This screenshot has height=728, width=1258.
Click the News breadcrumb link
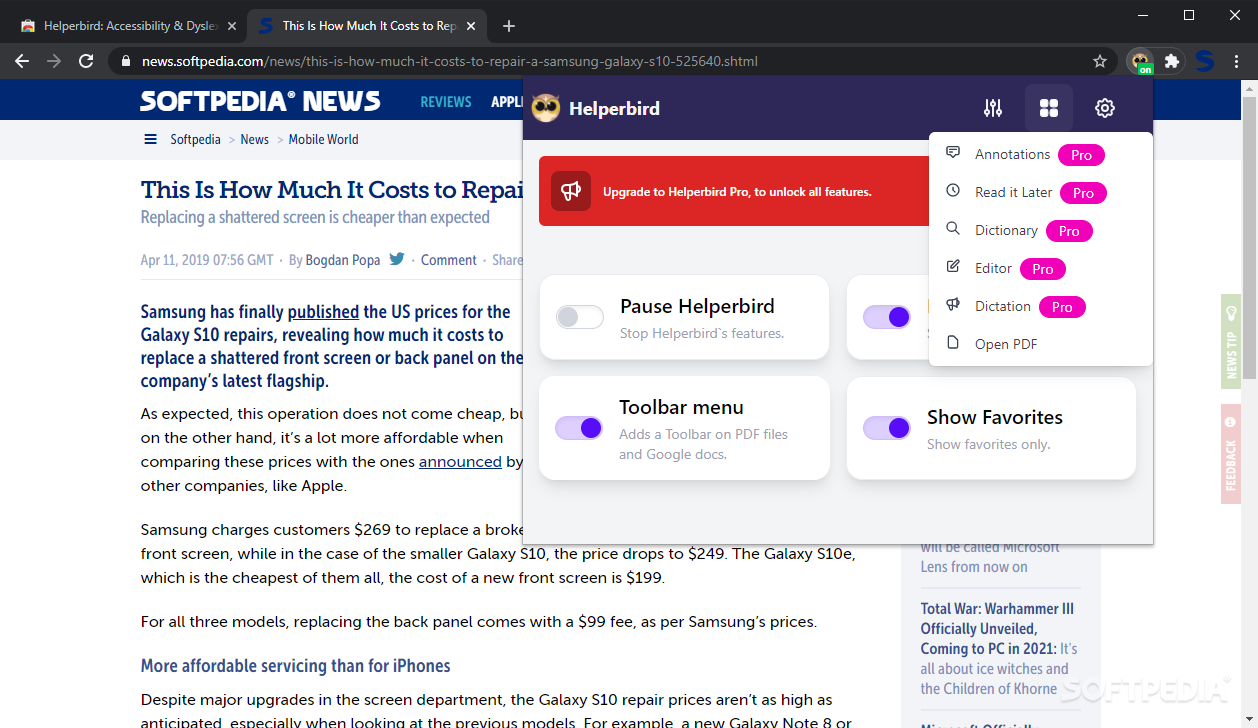[x=254, y=139]
